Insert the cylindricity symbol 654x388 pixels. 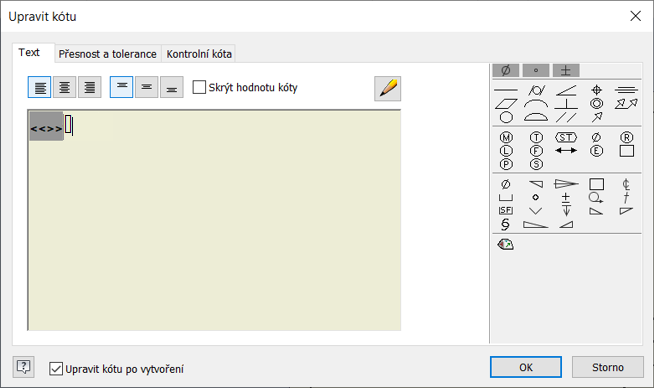536,90
